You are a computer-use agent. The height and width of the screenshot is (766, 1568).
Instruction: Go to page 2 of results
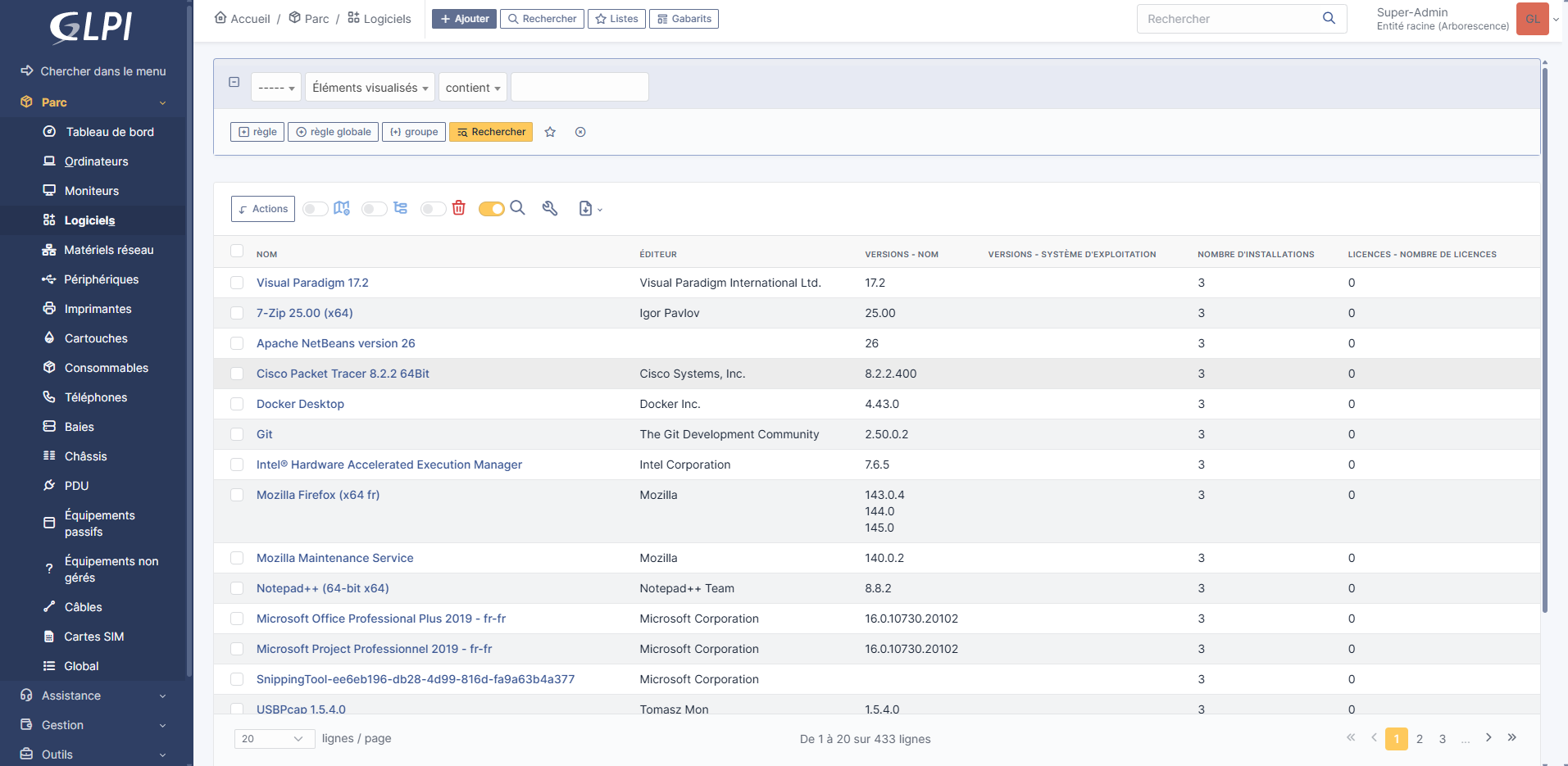click(x=1420, y=739)
